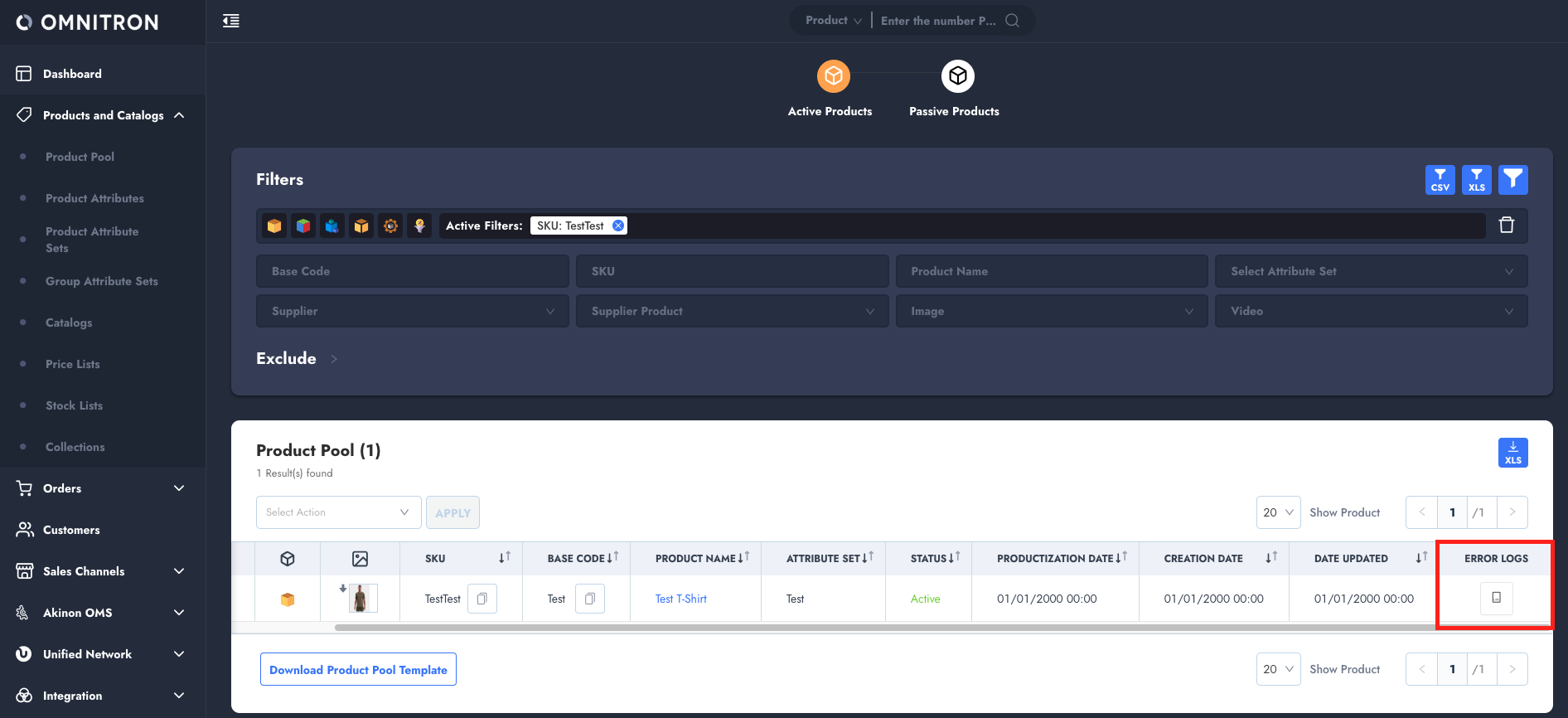Screen dimensions: 1568x718
Task: Click the trash icon to clear filters
Action: click(x=1507, y=226)
